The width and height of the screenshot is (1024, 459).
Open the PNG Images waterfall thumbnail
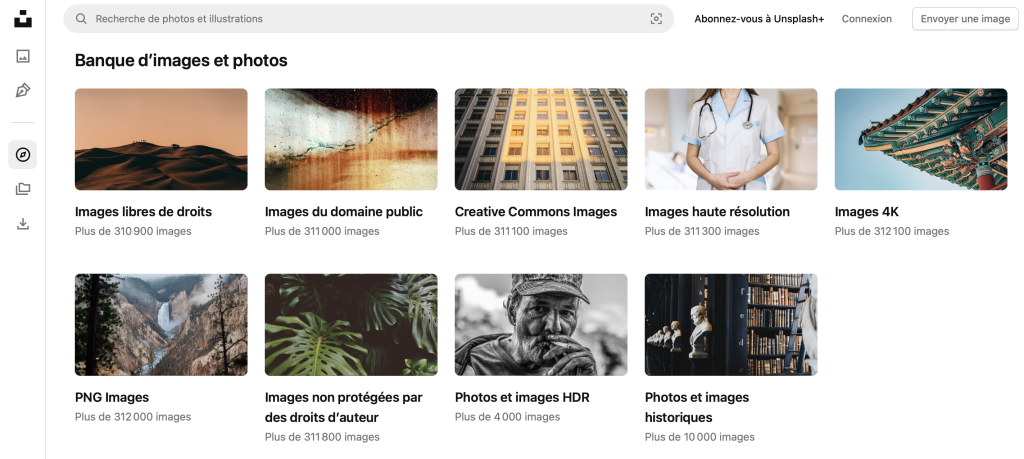coord(161,325)
